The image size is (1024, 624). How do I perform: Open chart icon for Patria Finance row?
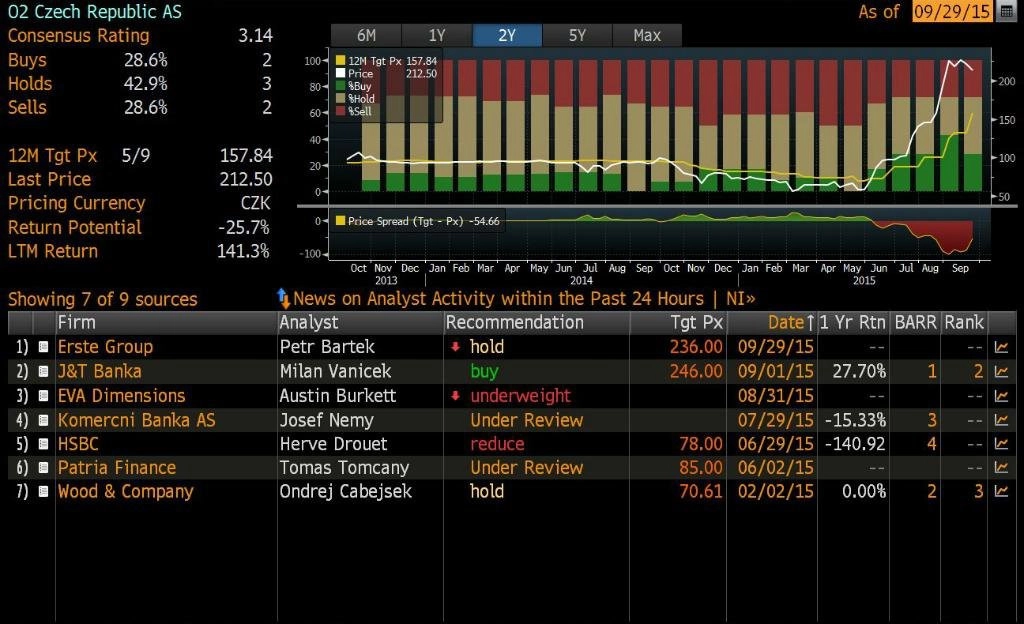(1001, 467)
